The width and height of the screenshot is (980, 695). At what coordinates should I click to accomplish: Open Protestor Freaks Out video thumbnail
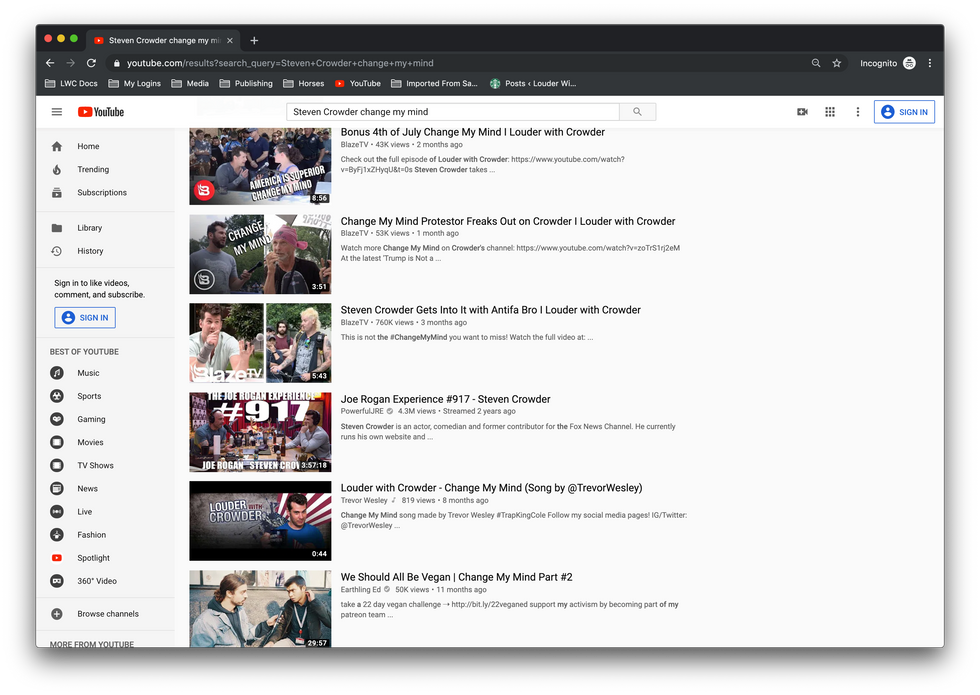(260, 254)
